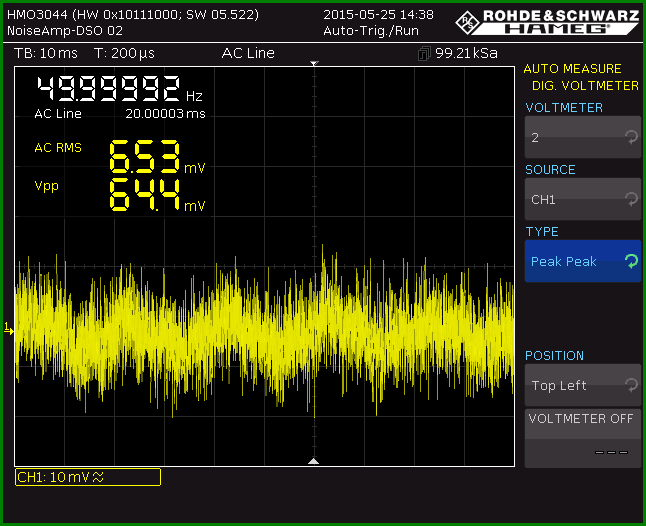Open the Source selector showing CH1
This screenshot has height=526, width=646.
(x=583, y=199)
